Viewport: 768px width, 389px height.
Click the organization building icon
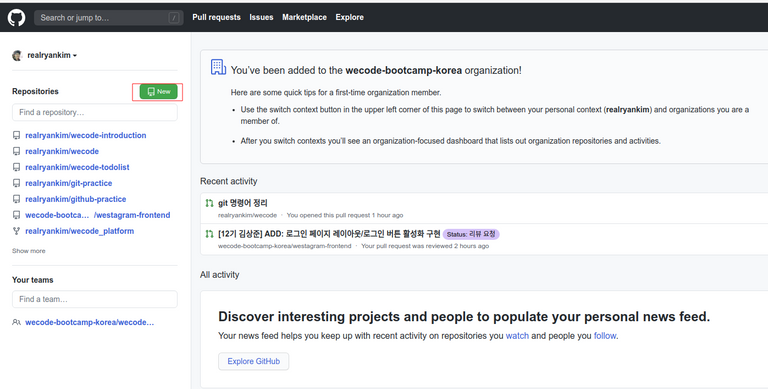click(x=218, y=67)
